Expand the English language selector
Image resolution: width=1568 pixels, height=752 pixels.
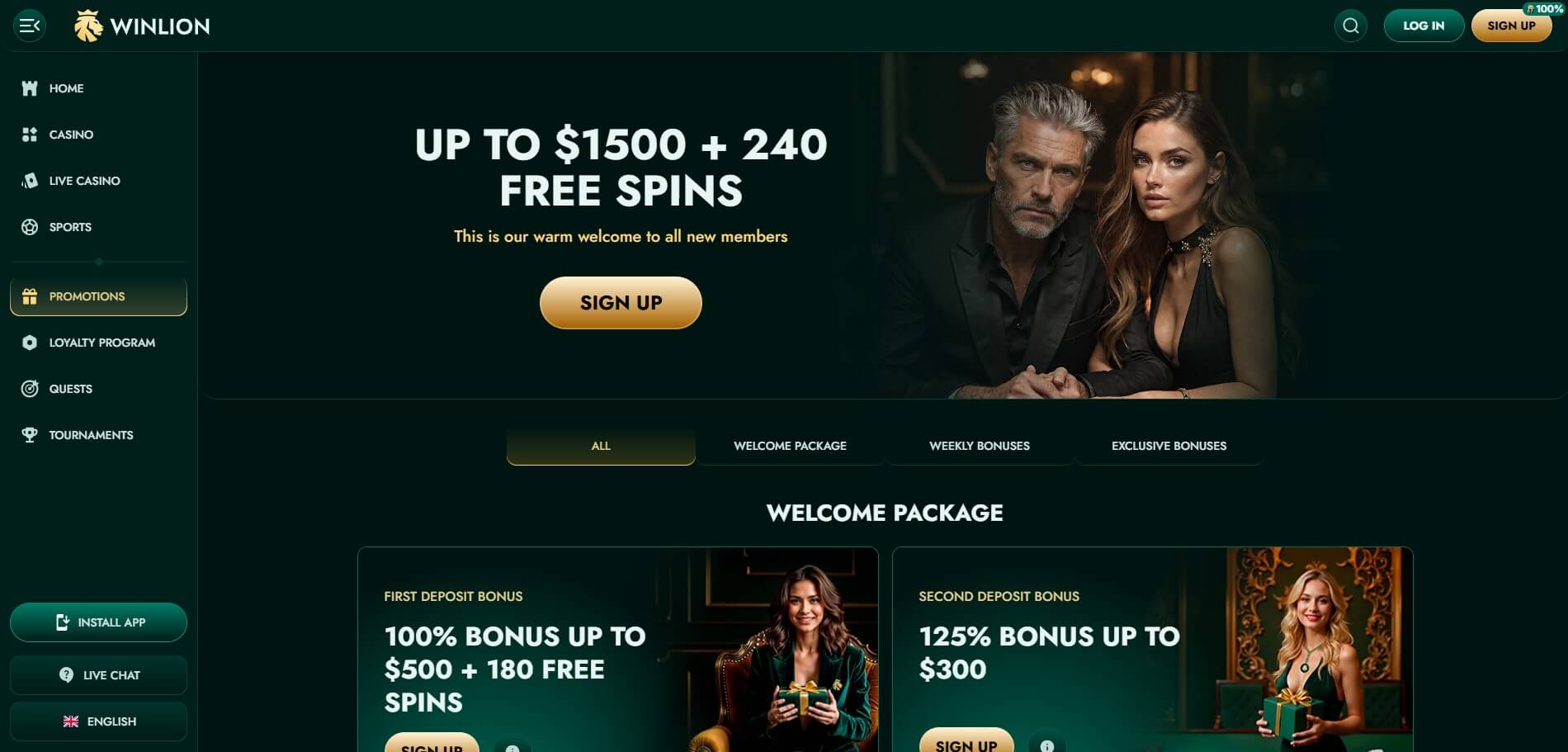pyautogui.click(x=98, y=721)
